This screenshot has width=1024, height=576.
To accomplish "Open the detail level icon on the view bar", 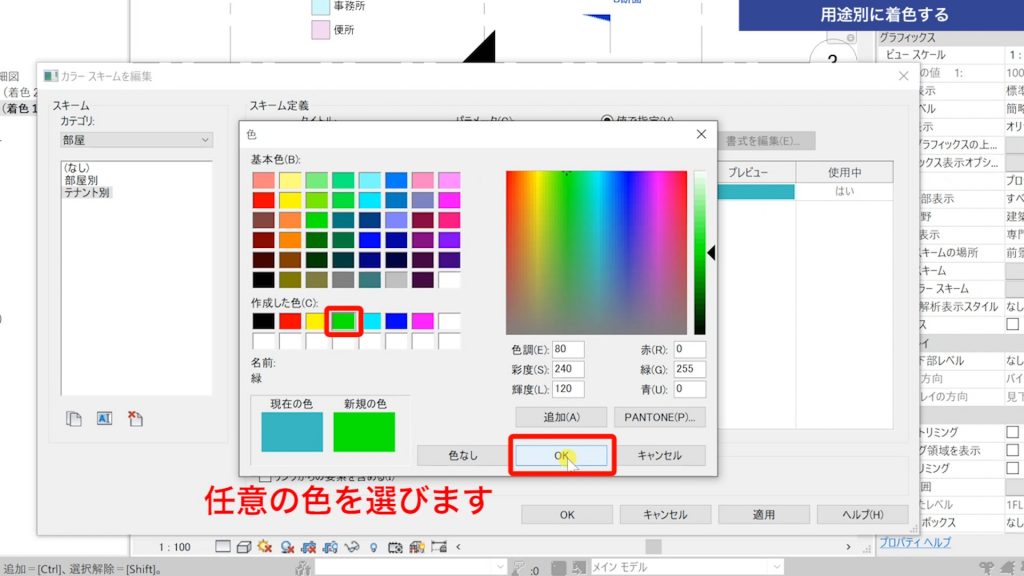I will [222, 547].
